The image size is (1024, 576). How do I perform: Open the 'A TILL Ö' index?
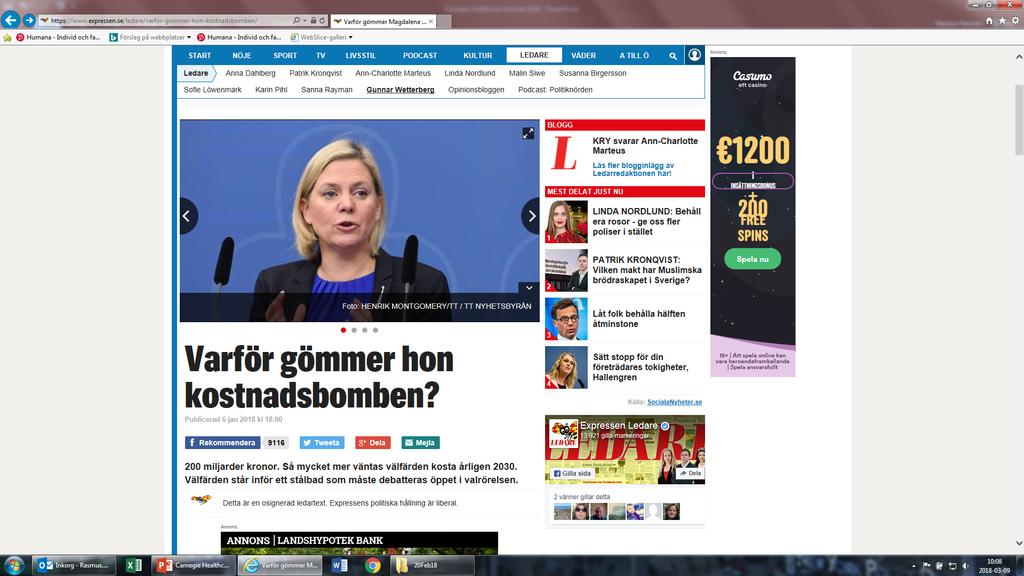[634, 56]
